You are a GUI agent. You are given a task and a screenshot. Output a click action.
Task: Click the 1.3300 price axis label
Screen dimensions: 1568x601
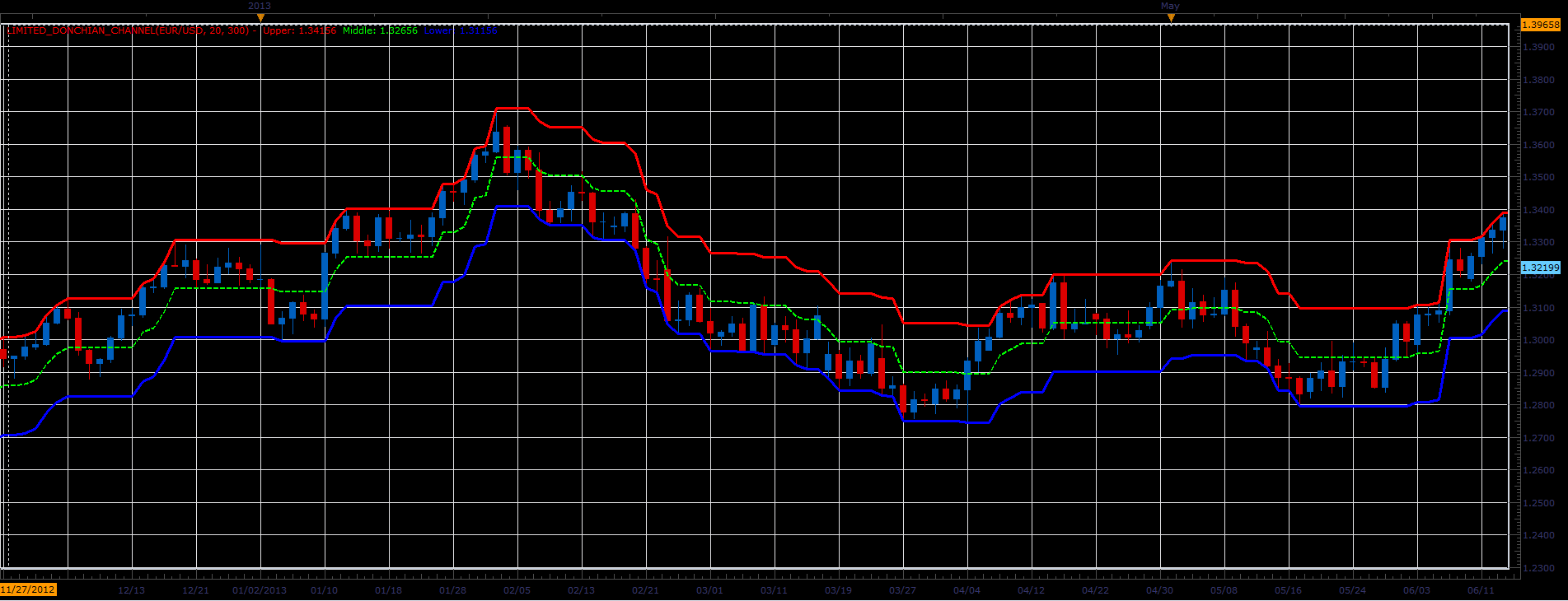pos(1539,243)
